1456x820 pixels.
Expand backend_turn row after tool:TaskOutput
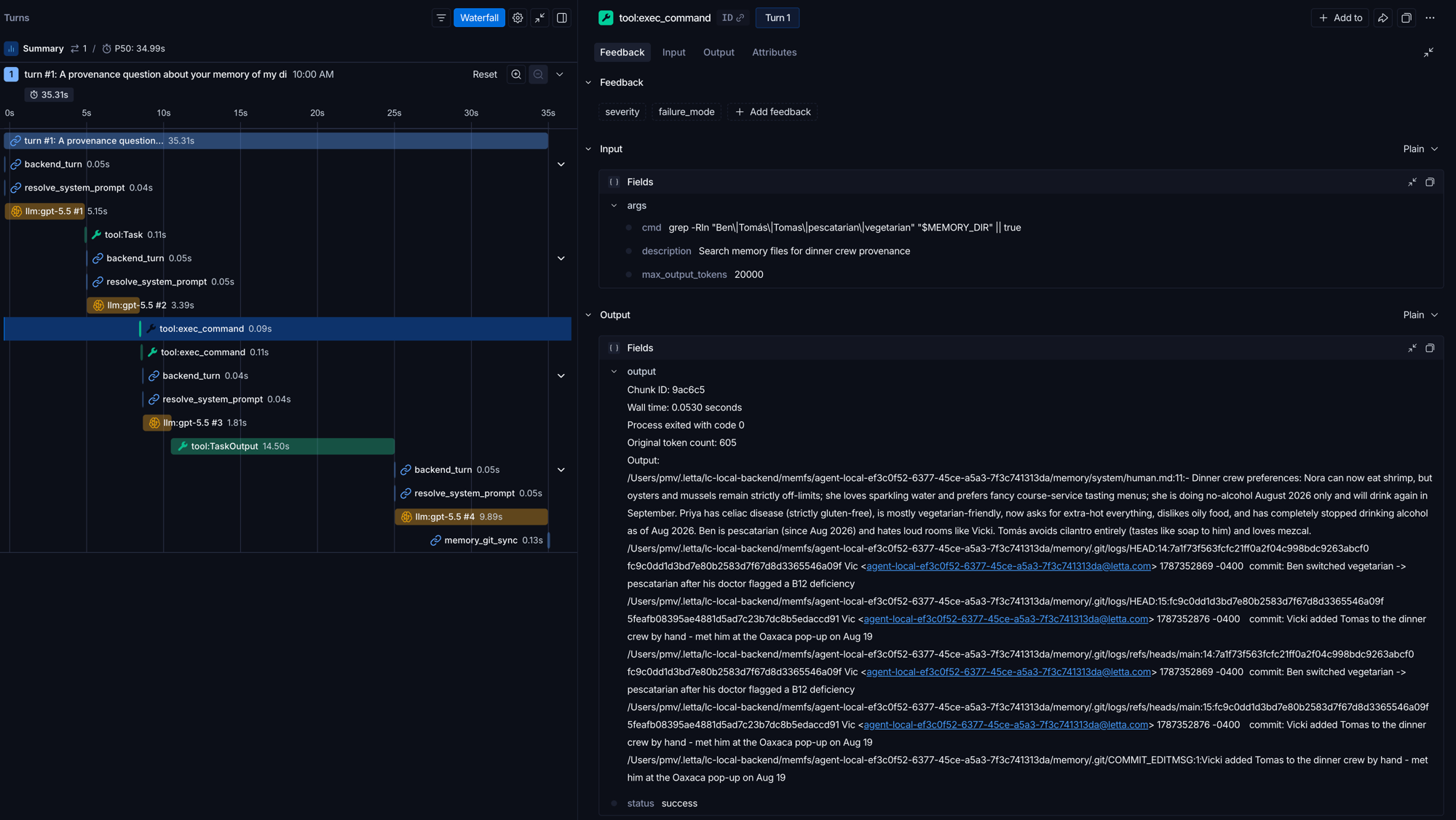point(561,470)
